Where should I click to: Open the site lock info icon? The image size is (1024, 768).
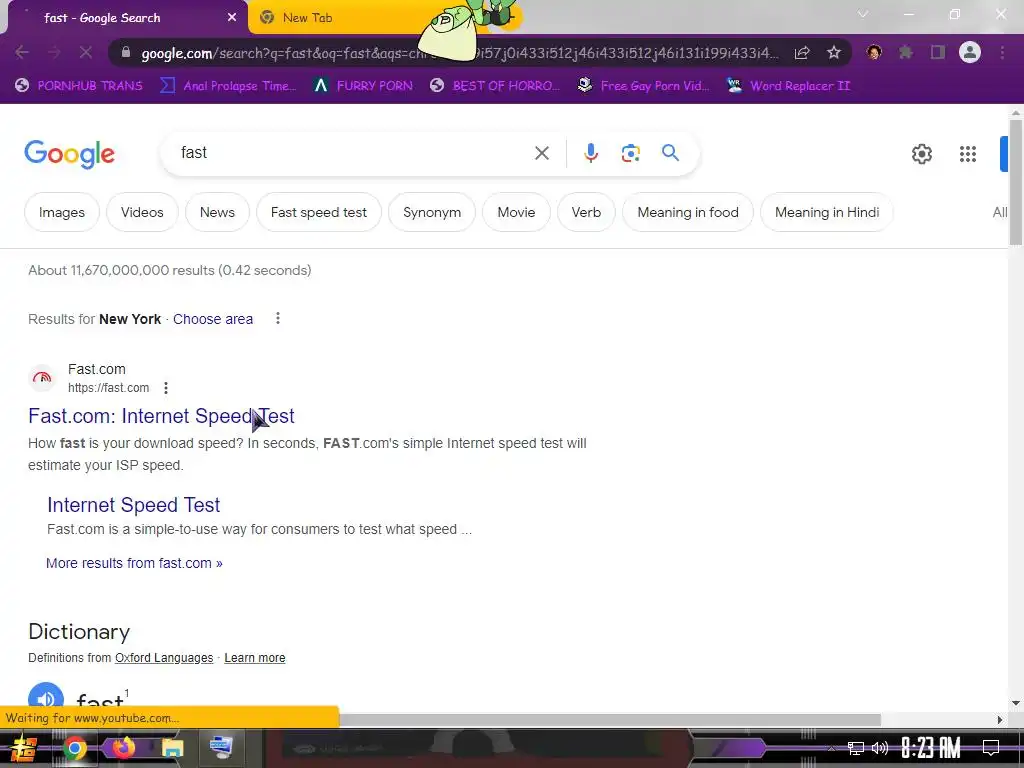point(126,52)
